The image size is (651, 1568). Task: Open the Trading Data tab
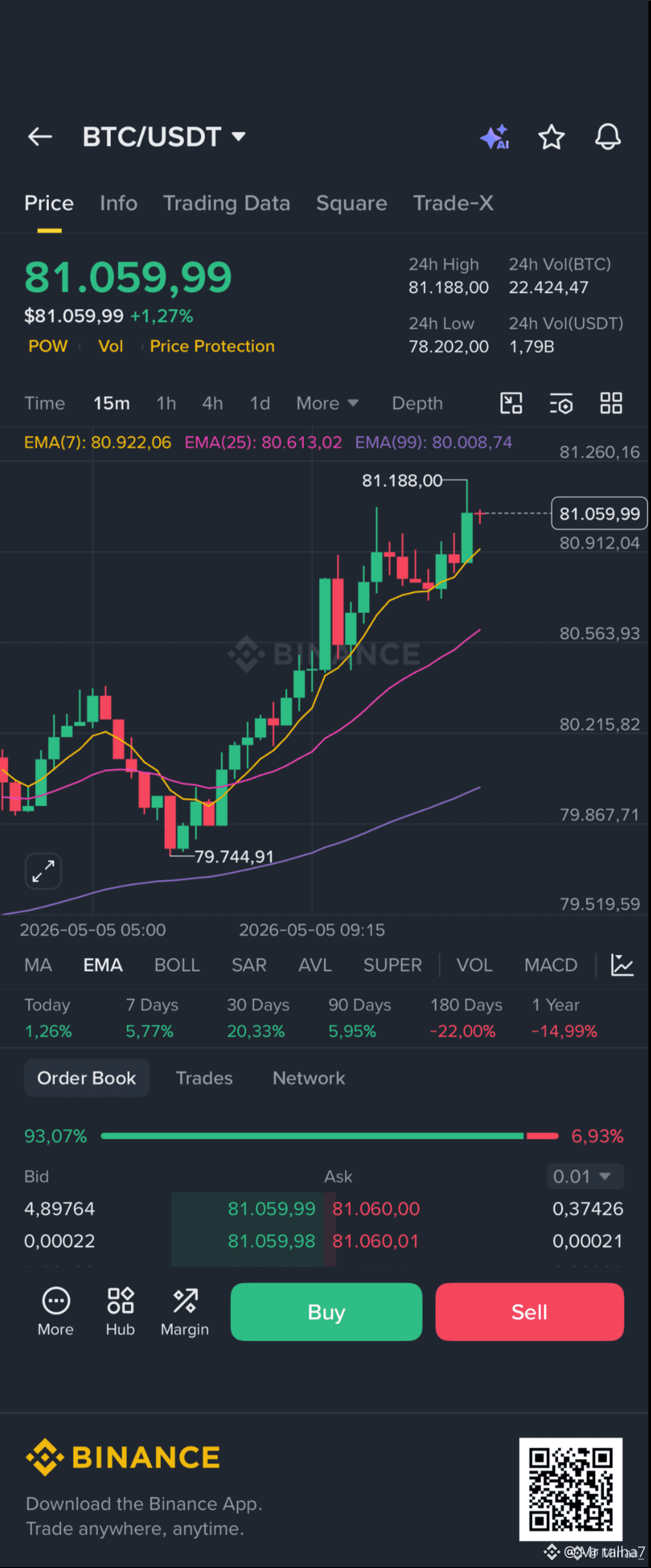click(226, 203)
